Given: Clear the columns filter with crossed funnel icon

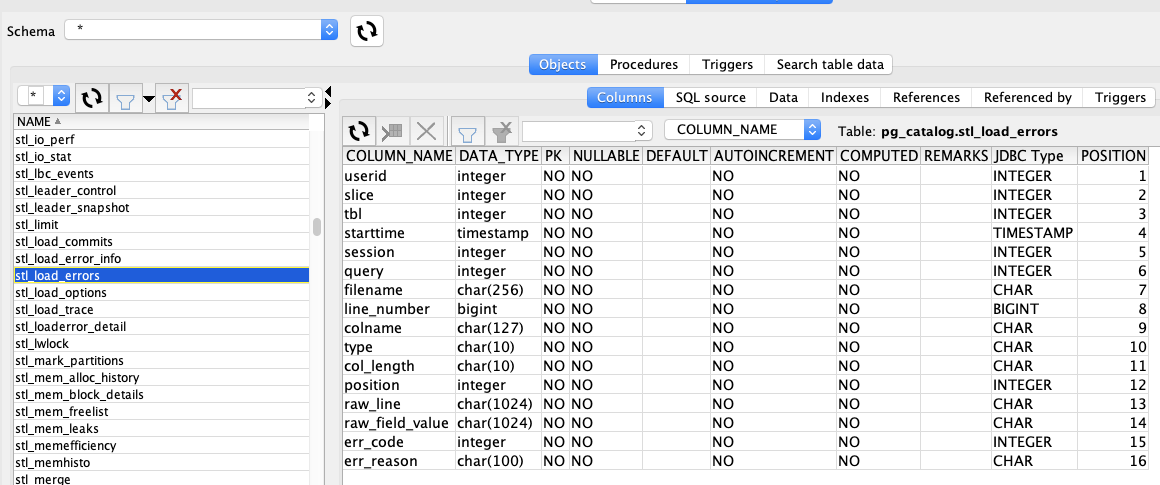Looking at the screenshot, I should 501,130.
